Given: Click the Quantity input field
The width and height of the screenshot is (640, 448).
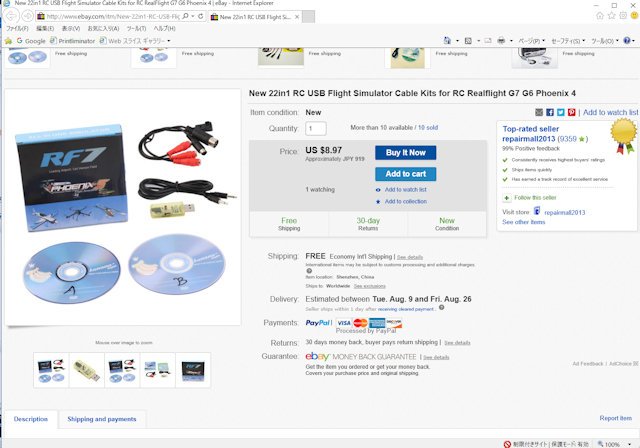Looking at the screenshot, I should (x=316, y=129).
